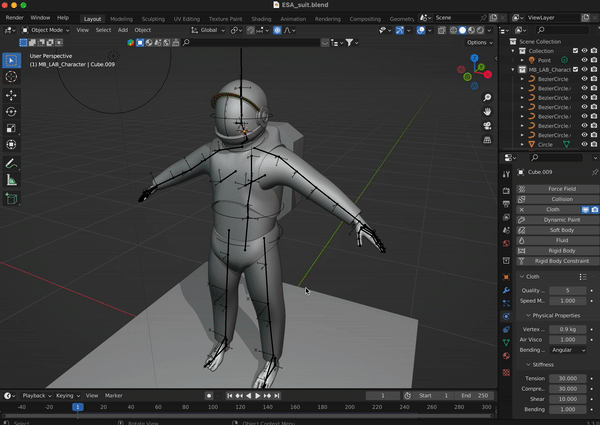
Task: Open the Render menu
Action: 15,18
